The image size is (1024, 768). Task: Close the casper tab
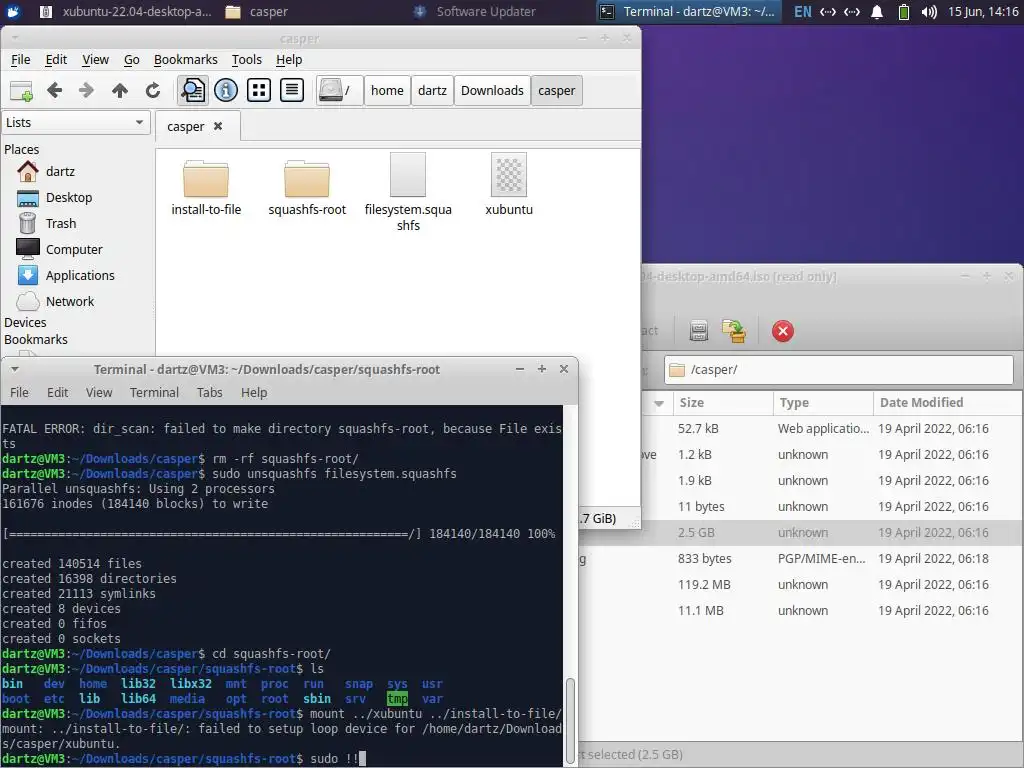coord(218,126)
